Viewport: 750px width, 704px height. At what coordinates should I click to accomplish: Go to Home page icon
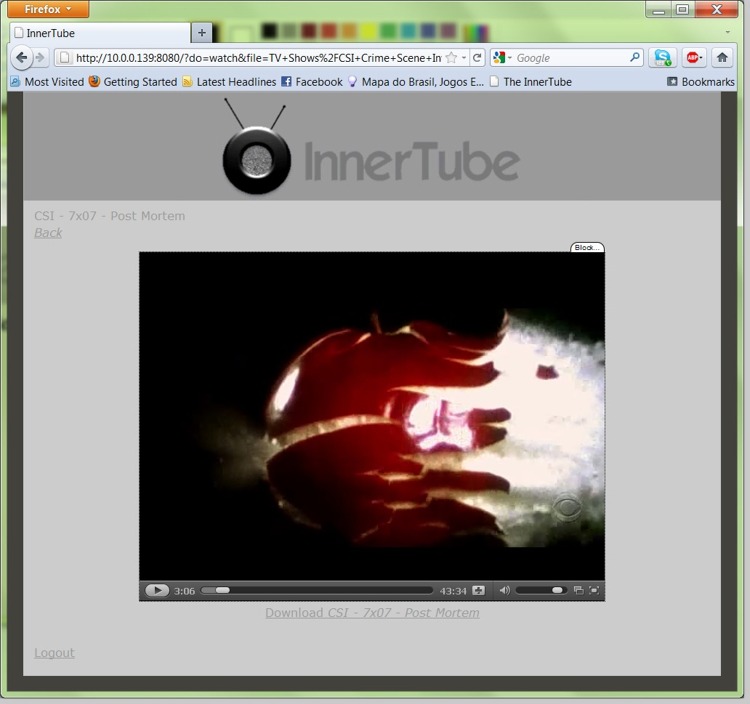(722, 58)
